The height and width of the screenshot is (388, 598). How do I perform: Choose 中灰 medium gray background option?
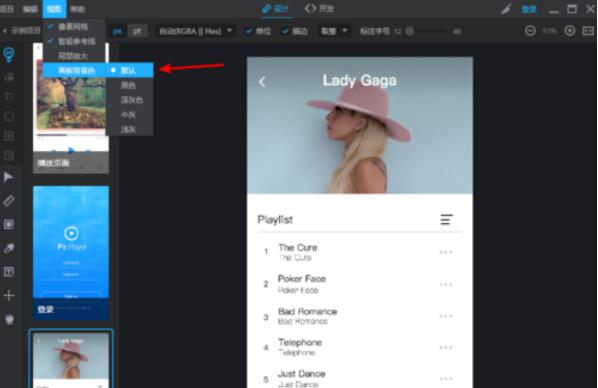point(130,114)
